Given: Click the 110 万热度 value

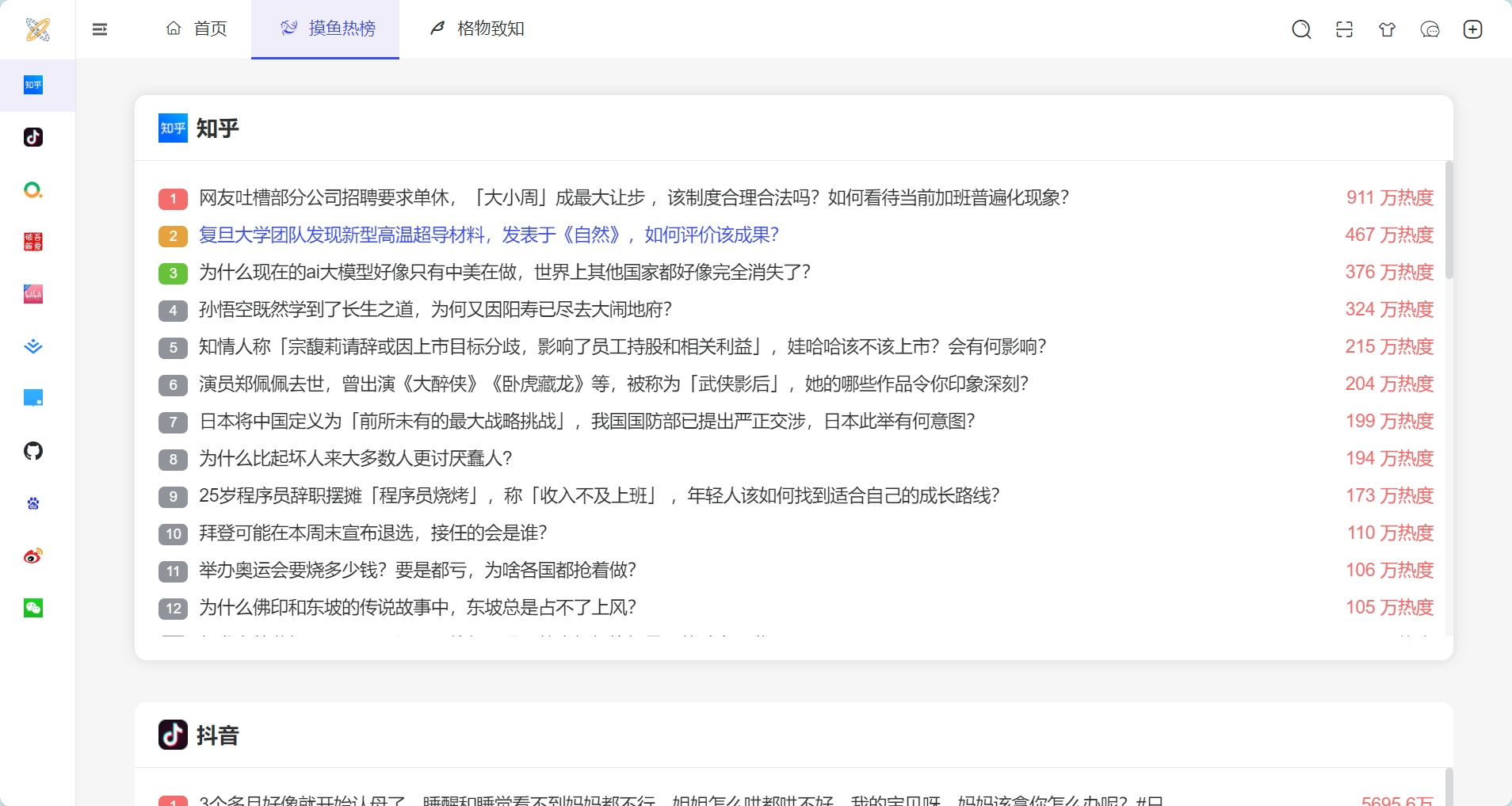Looking at the screenshot, I should (x=1391, y=533).
